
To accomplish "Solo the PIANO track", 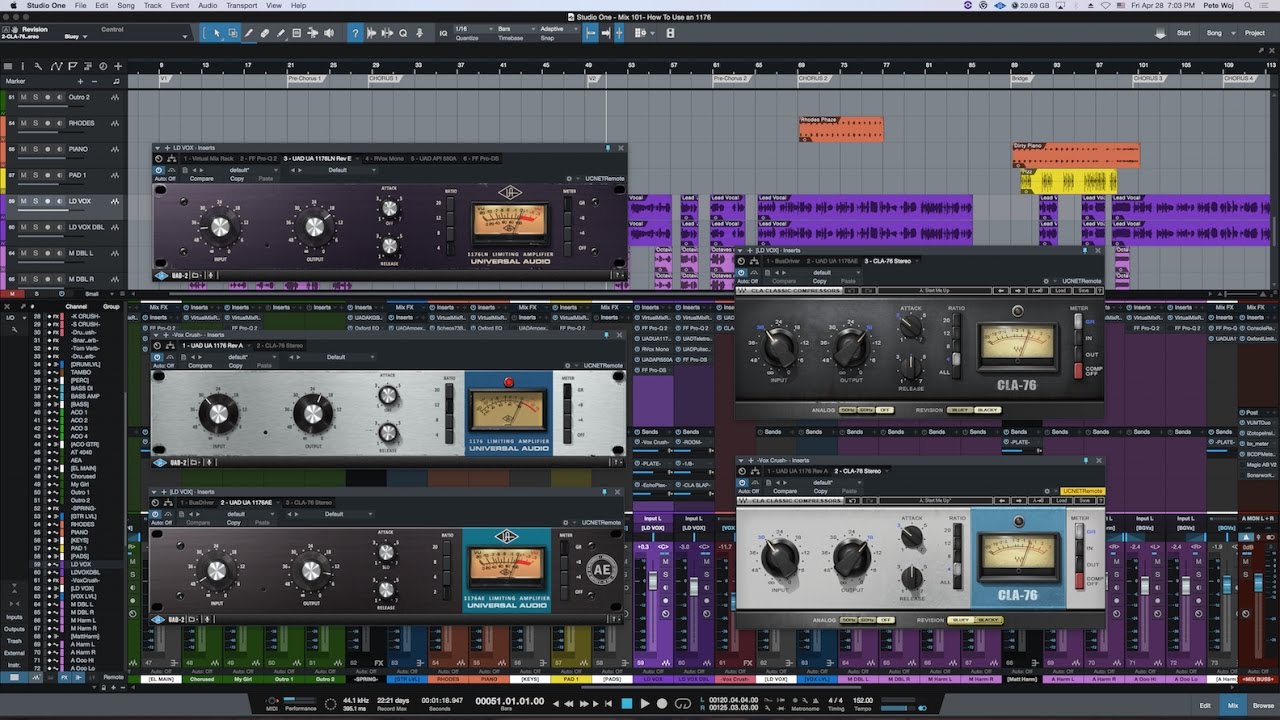I will [35, 149].
